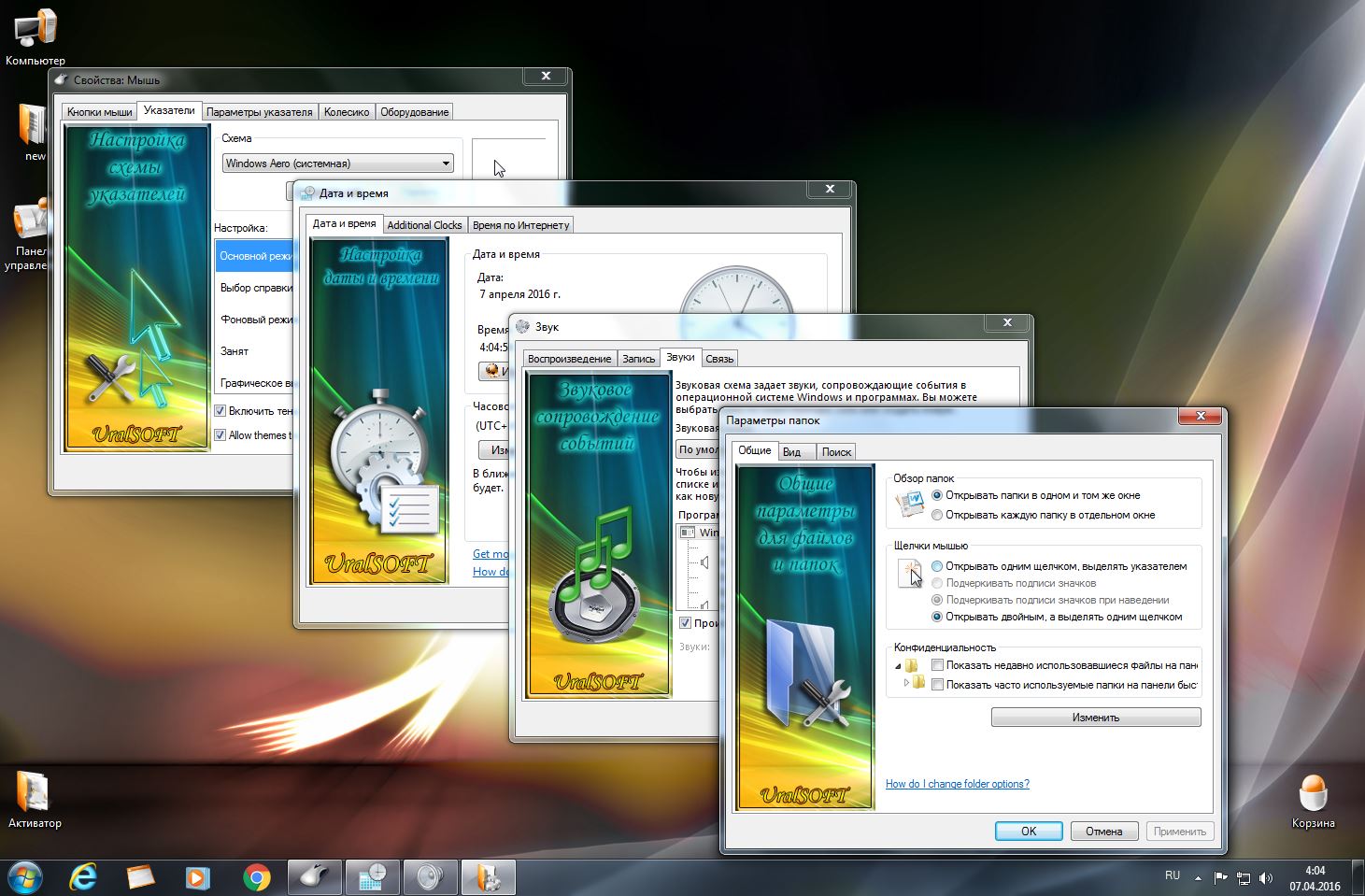Select 'Открывать одним щелчком' radio button
Image resolution: width=1365 pixels, height=896 pixels.
[937, 566]
